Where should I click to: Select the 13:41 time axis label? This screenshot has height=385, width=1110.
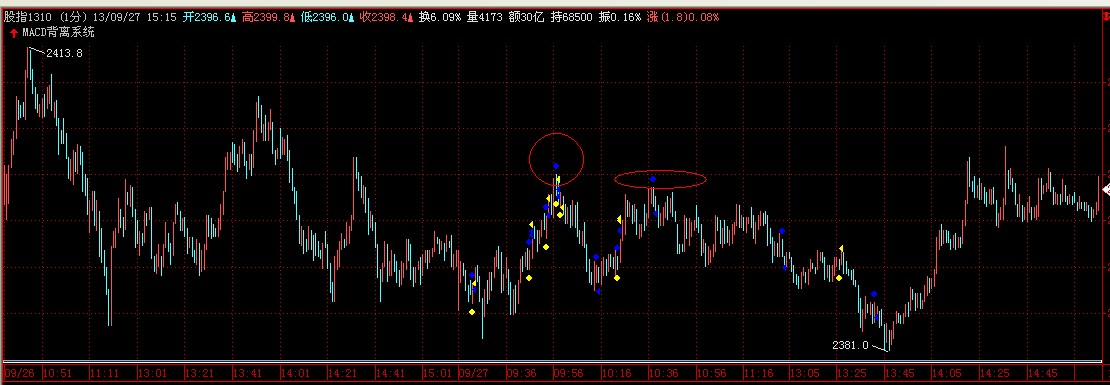tap(246, 372)
